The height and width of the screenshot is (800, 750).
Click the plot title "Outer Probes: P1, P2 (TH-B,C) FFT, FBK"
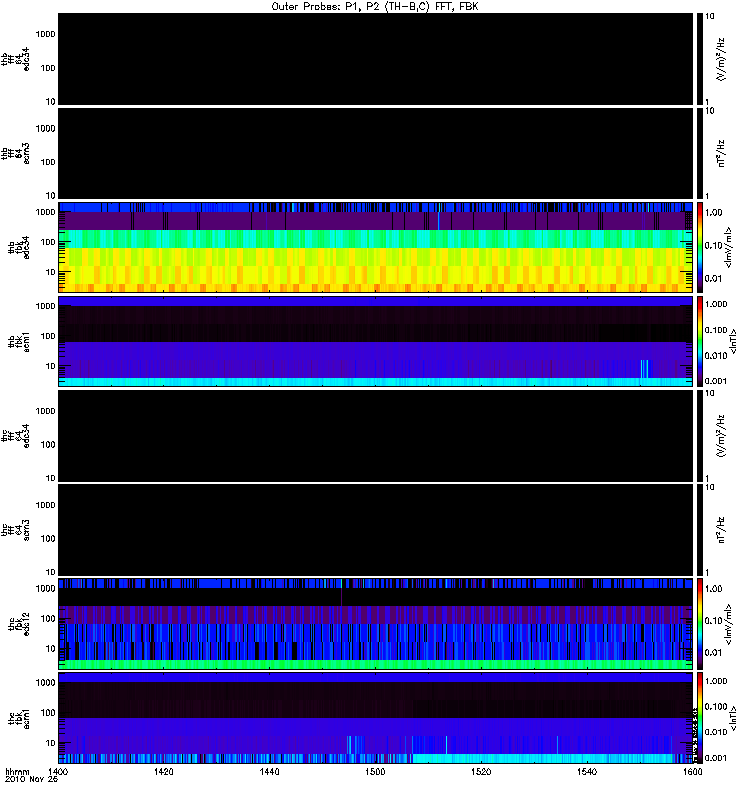[375, 7]
